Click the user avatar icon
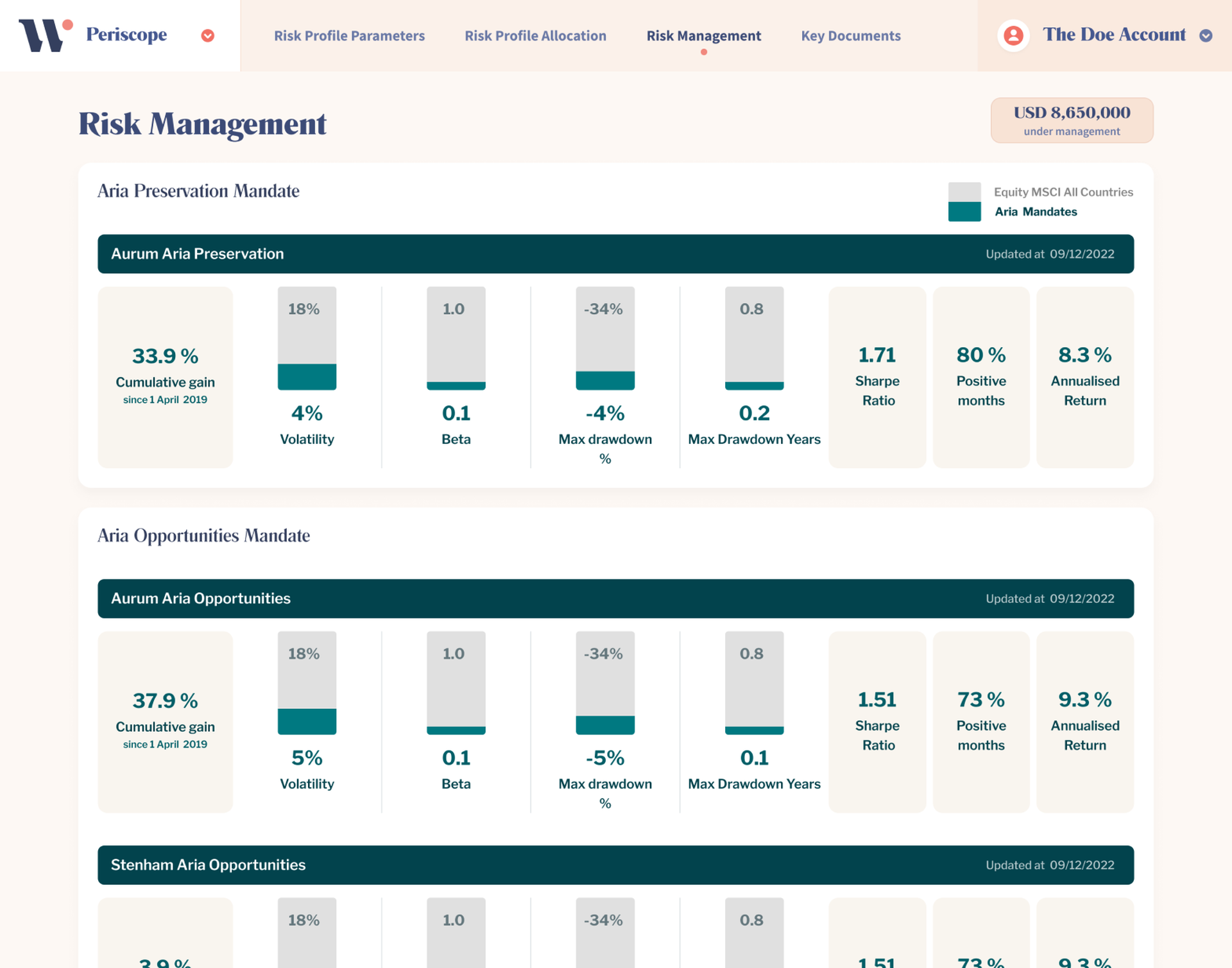Image resolution: width=1232 pixels, height=968 pixels. 1013,35
